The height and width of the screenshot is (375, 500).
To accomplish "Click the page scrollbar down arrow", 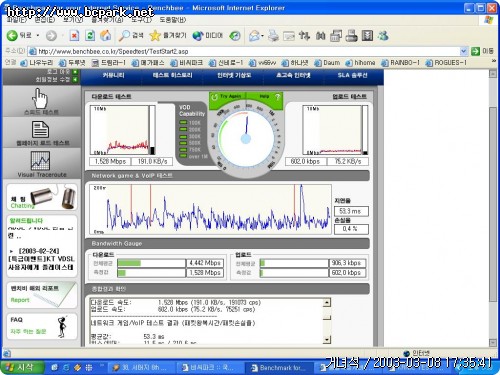I will [x=493, y=343].
